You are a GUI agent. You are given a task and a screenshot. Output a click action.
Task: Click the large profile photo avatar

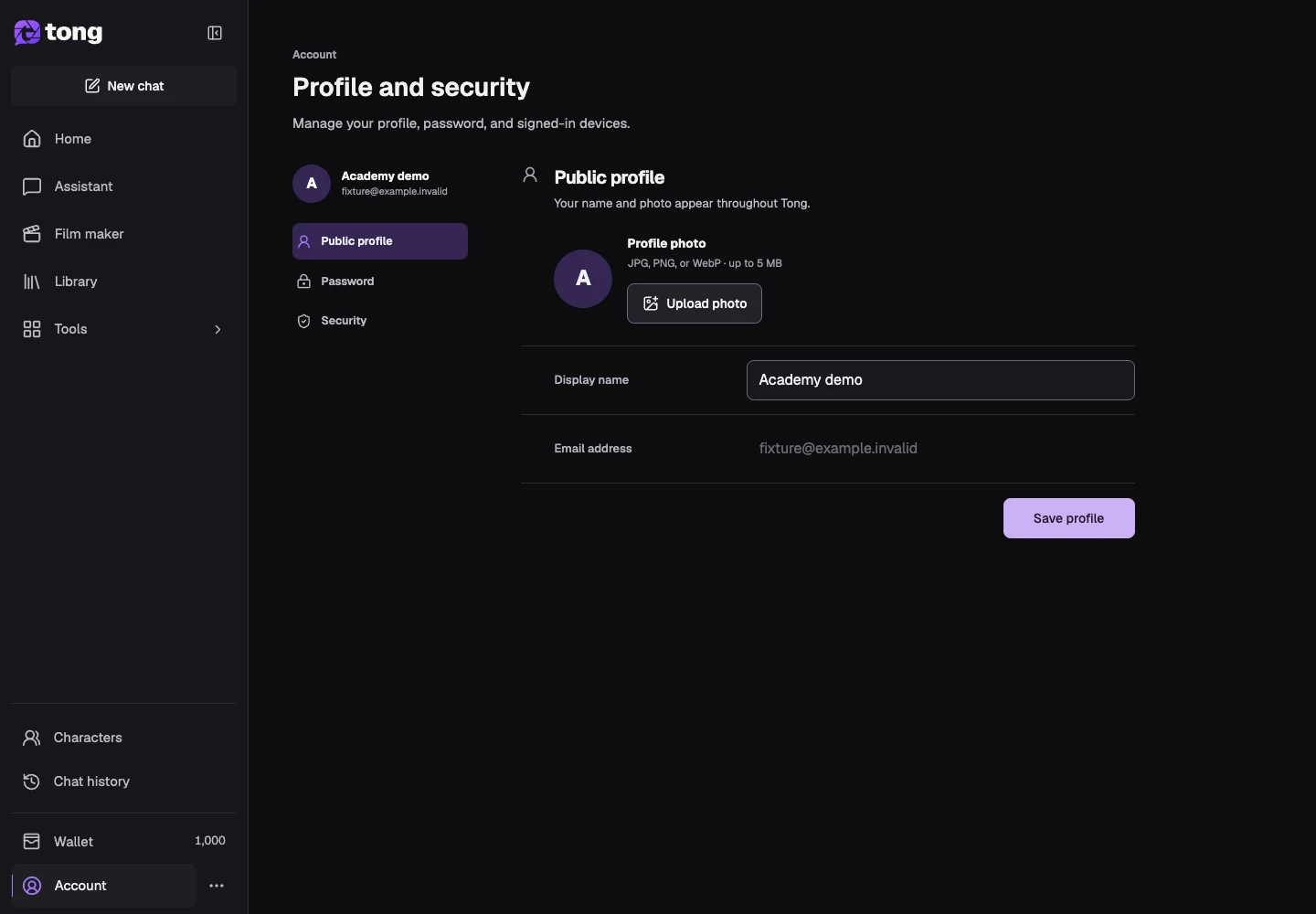pos(583,279)
